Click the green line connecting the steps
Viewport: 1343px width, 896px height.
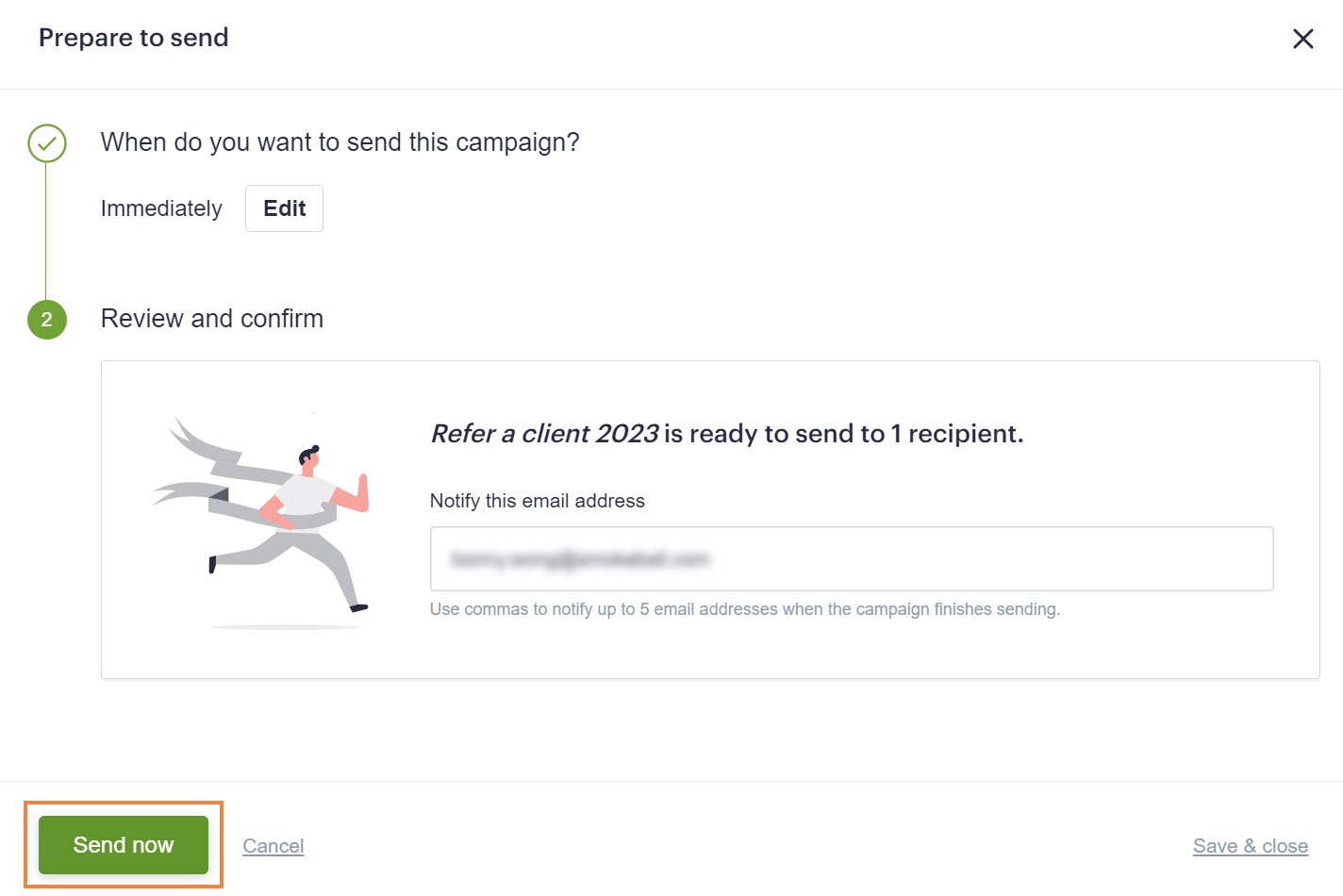(x=46, y=231)
